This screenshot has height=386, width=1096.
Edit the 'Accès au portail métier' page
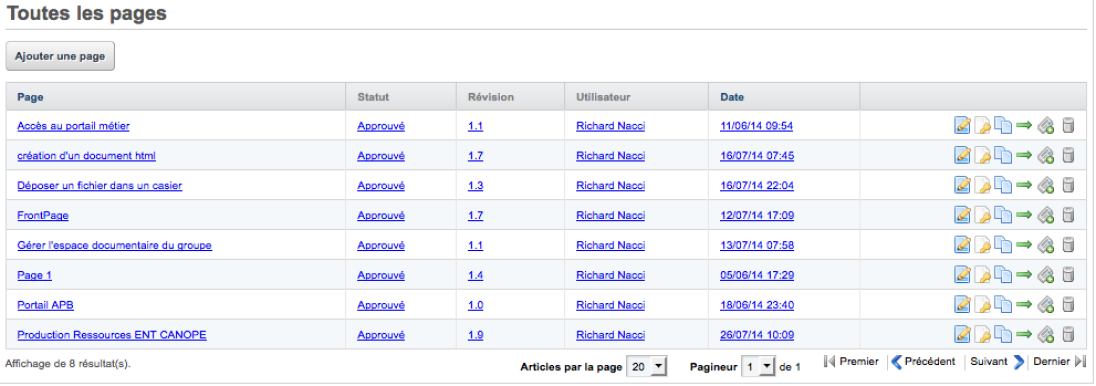[962, 126]
